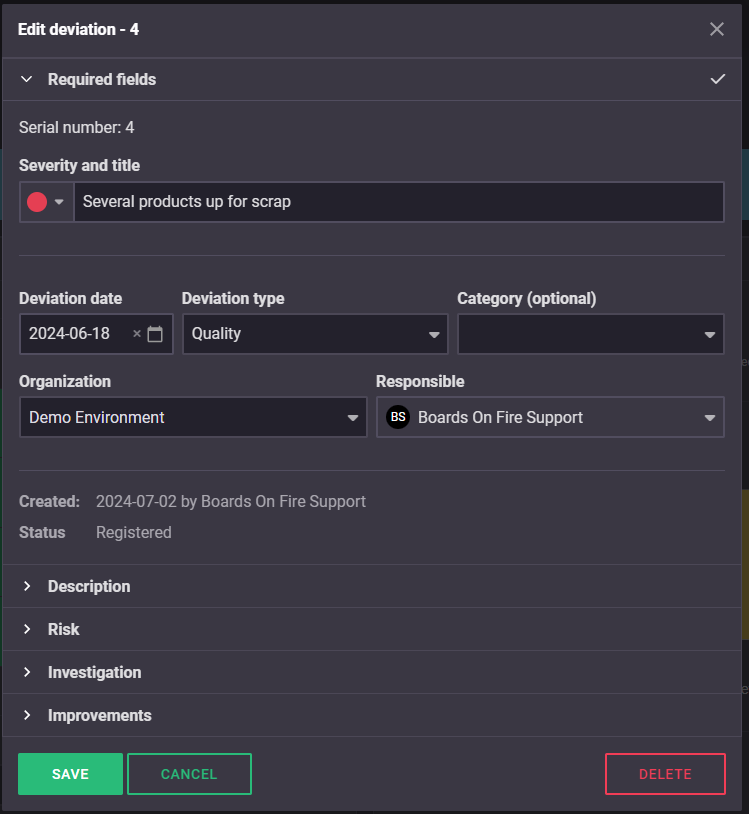Clear the deviation date with the x icon
The height and width of the screenshot is (814, 749).
tap(137, 334)
